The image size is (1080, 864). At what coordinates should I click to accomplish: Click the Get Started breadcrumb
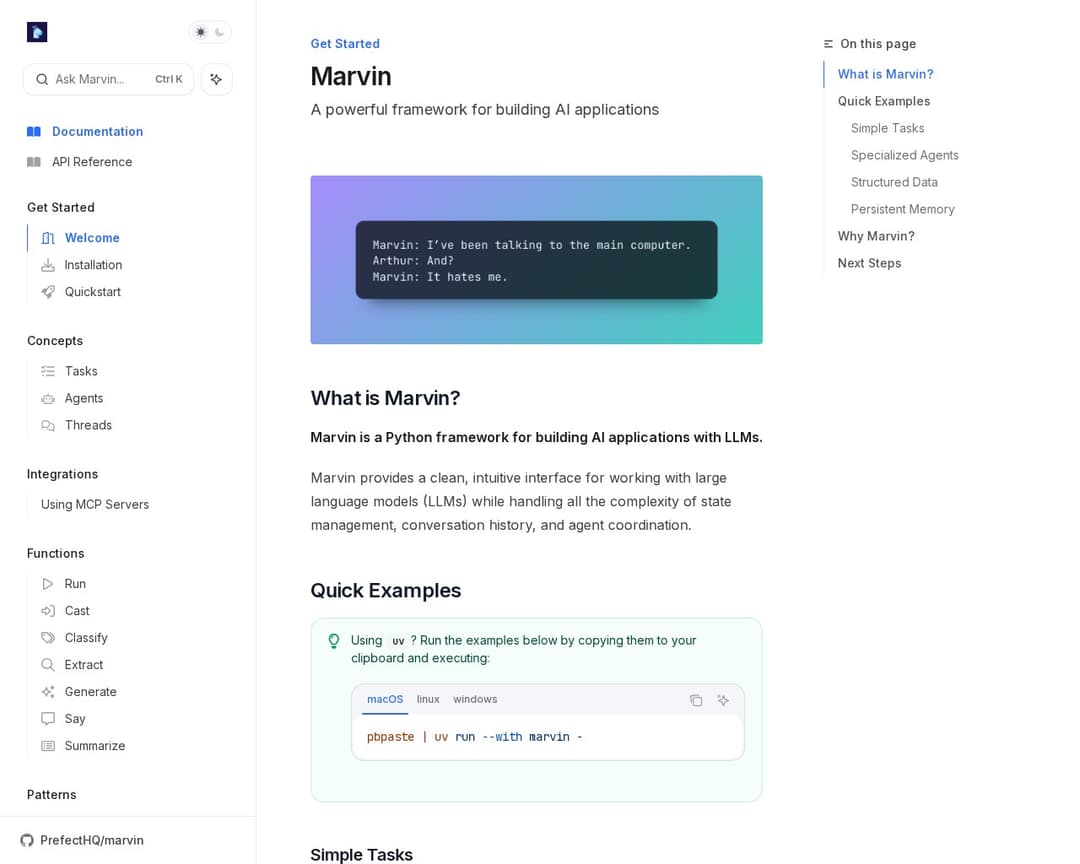345,43
